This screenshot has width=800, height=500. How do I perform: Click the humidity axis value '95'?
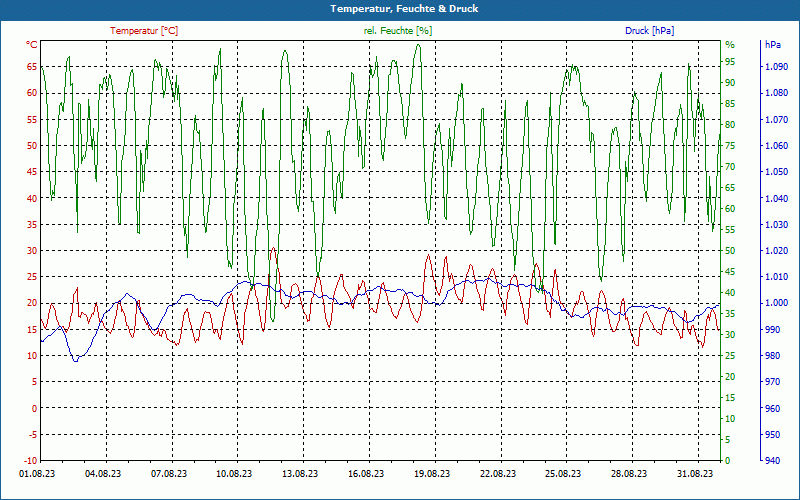(730, 62)
